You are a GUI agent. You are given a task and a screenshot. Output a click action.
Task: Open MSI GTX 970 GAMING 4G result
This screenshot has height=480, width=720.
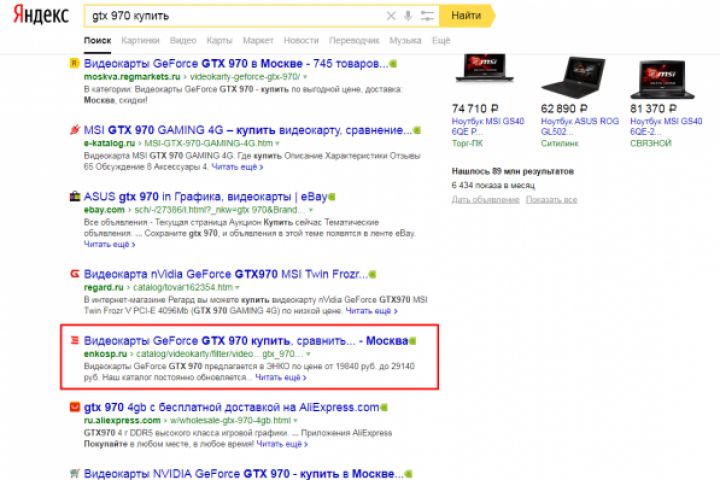pos(248,130)
